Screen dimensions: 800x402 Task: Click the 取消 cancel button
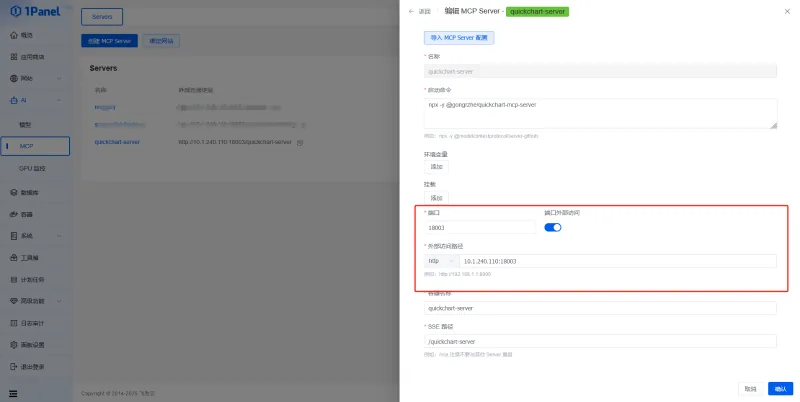(x=751, y=389)
